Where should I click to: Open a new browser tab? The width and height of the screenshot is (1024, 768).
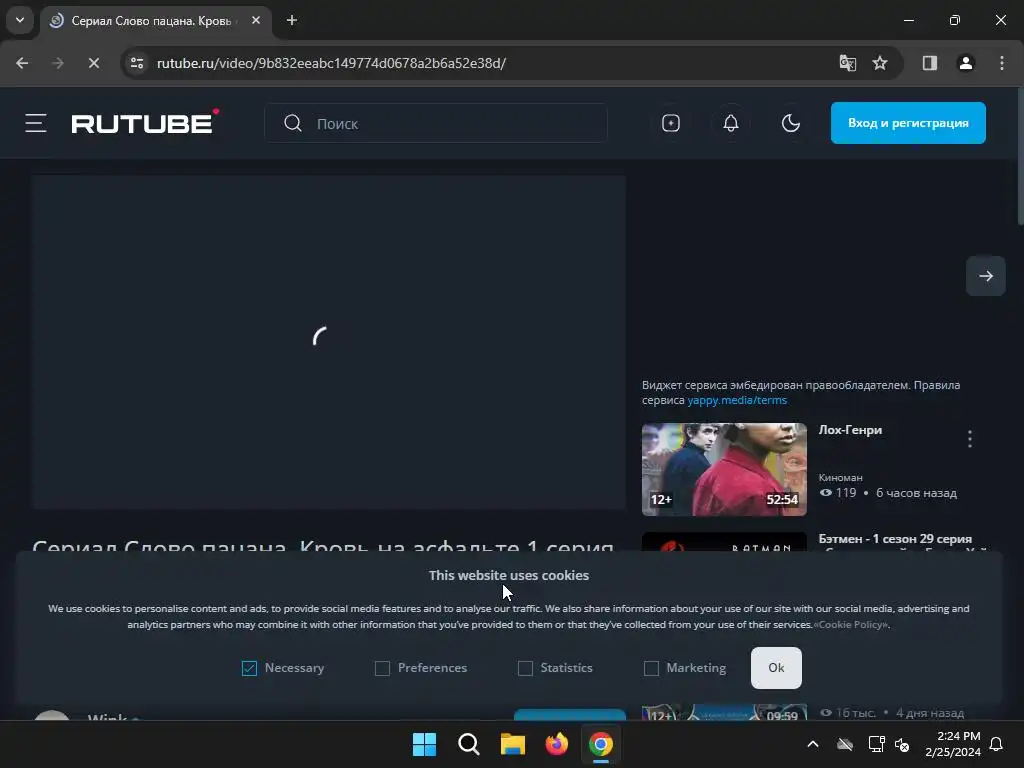tap(292, 20)
